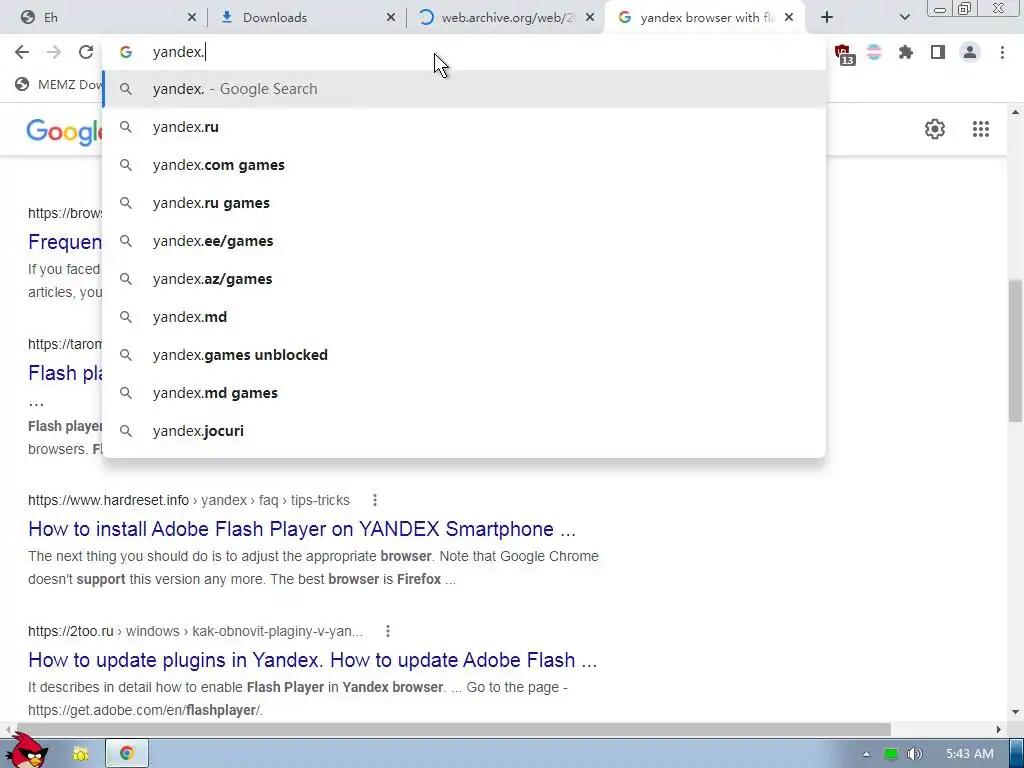Open Google search settings gear
The width and height of the screenshot is (1024, 768).
(x=935, y=129)
